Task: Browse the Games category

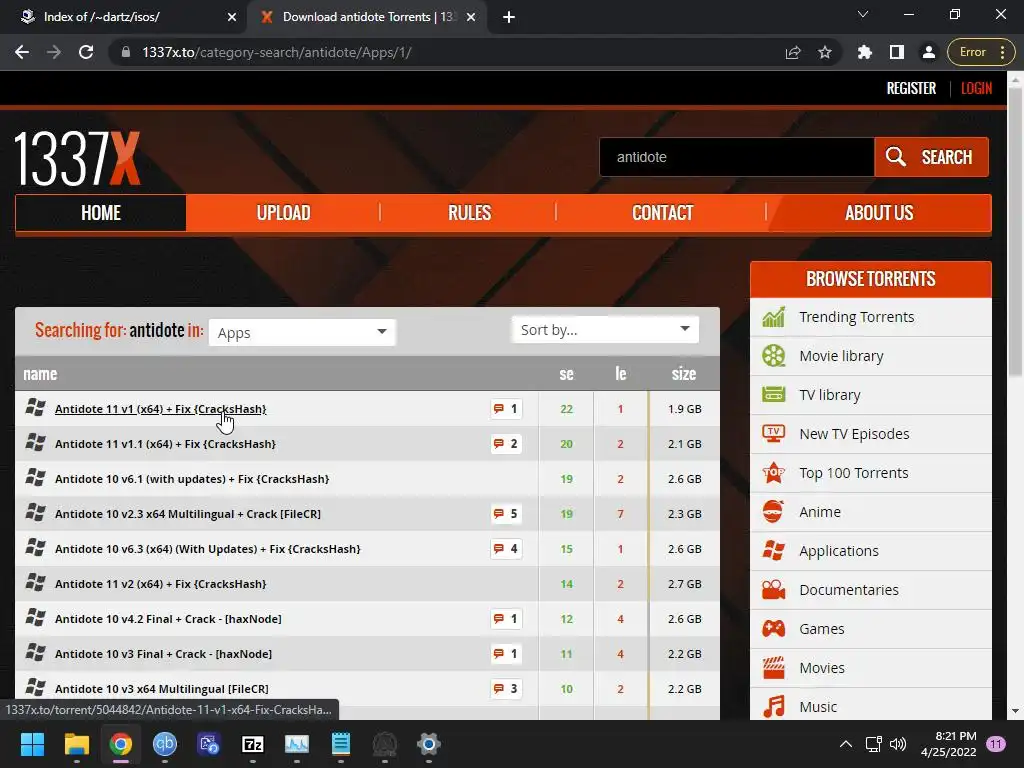Action: [871, 629]
